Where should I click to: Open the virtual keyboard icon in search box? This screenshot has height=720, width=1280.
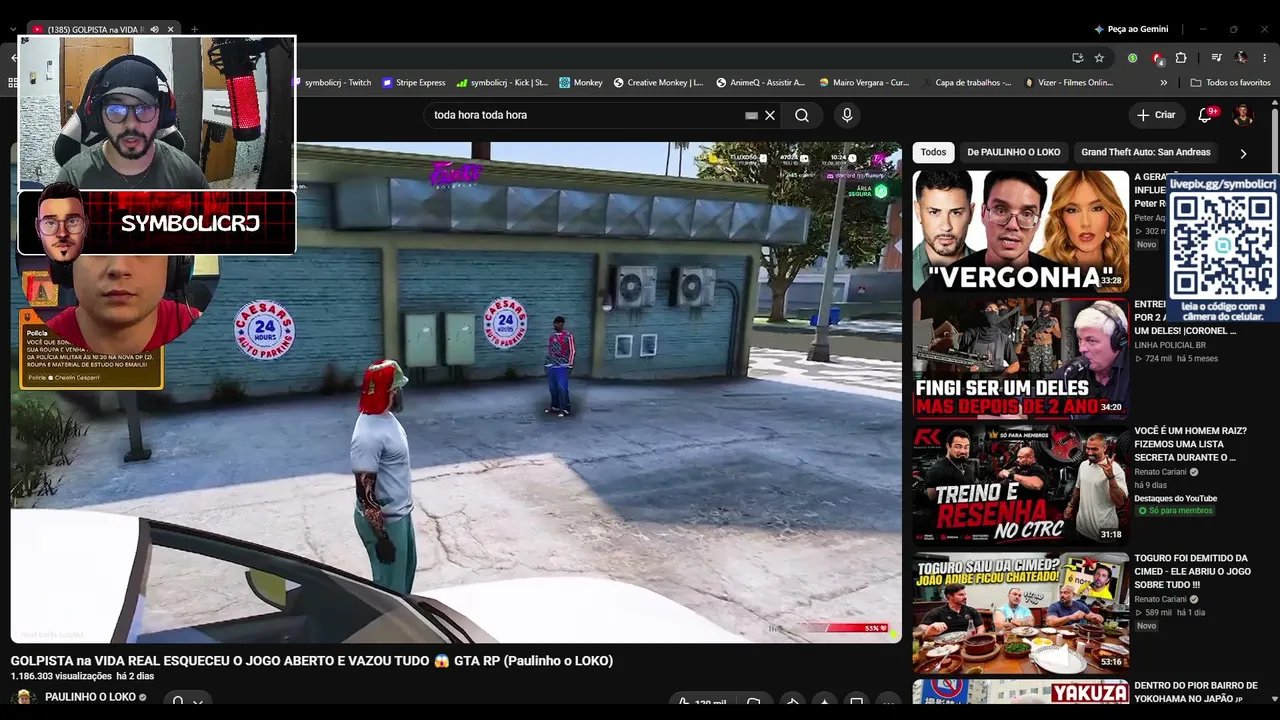pyautogui.click(x=751, y=115)
